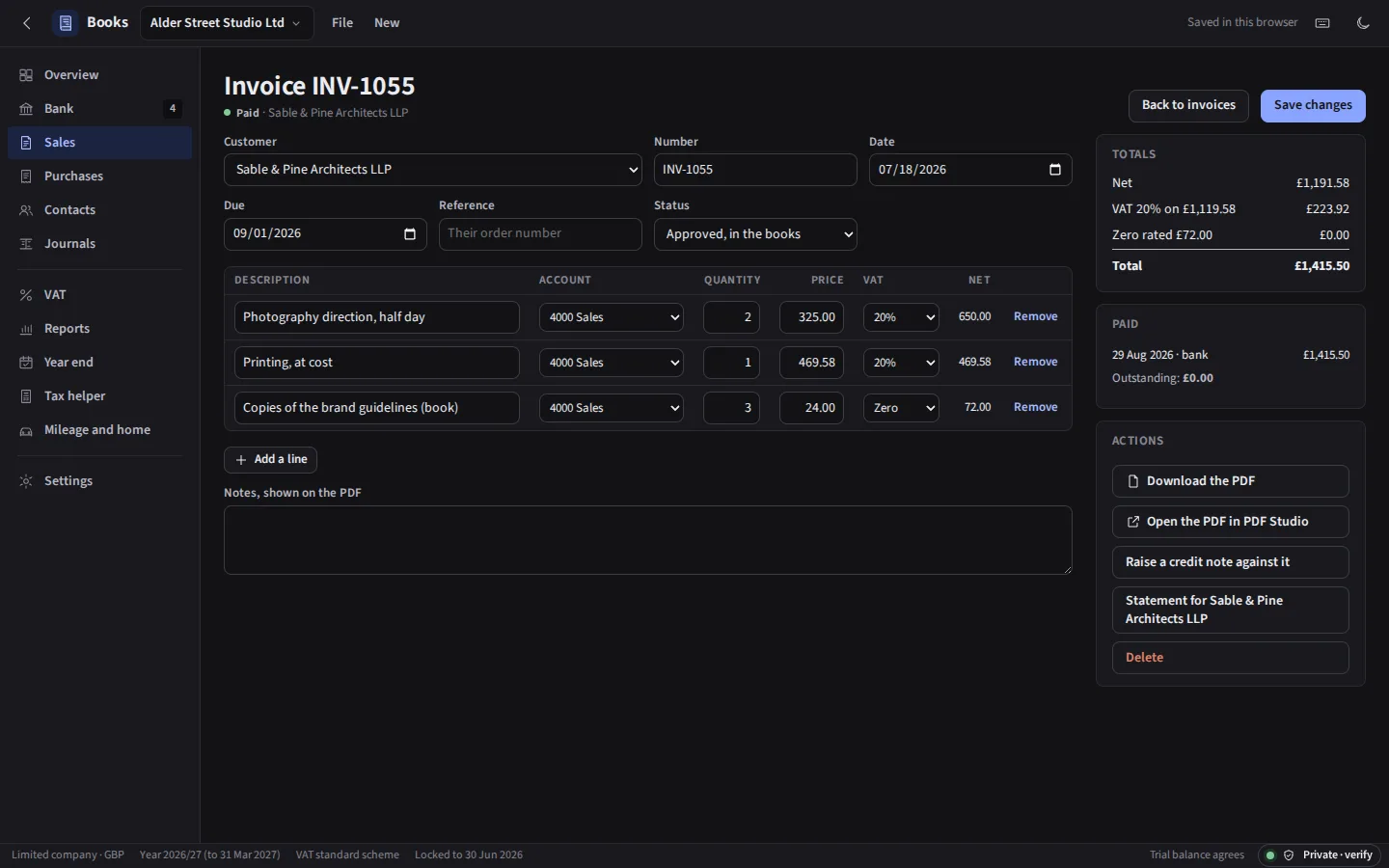This screenshot has width=1389, height=868.
Task: Click the Delete invoice button
Action: [1231, 658]
